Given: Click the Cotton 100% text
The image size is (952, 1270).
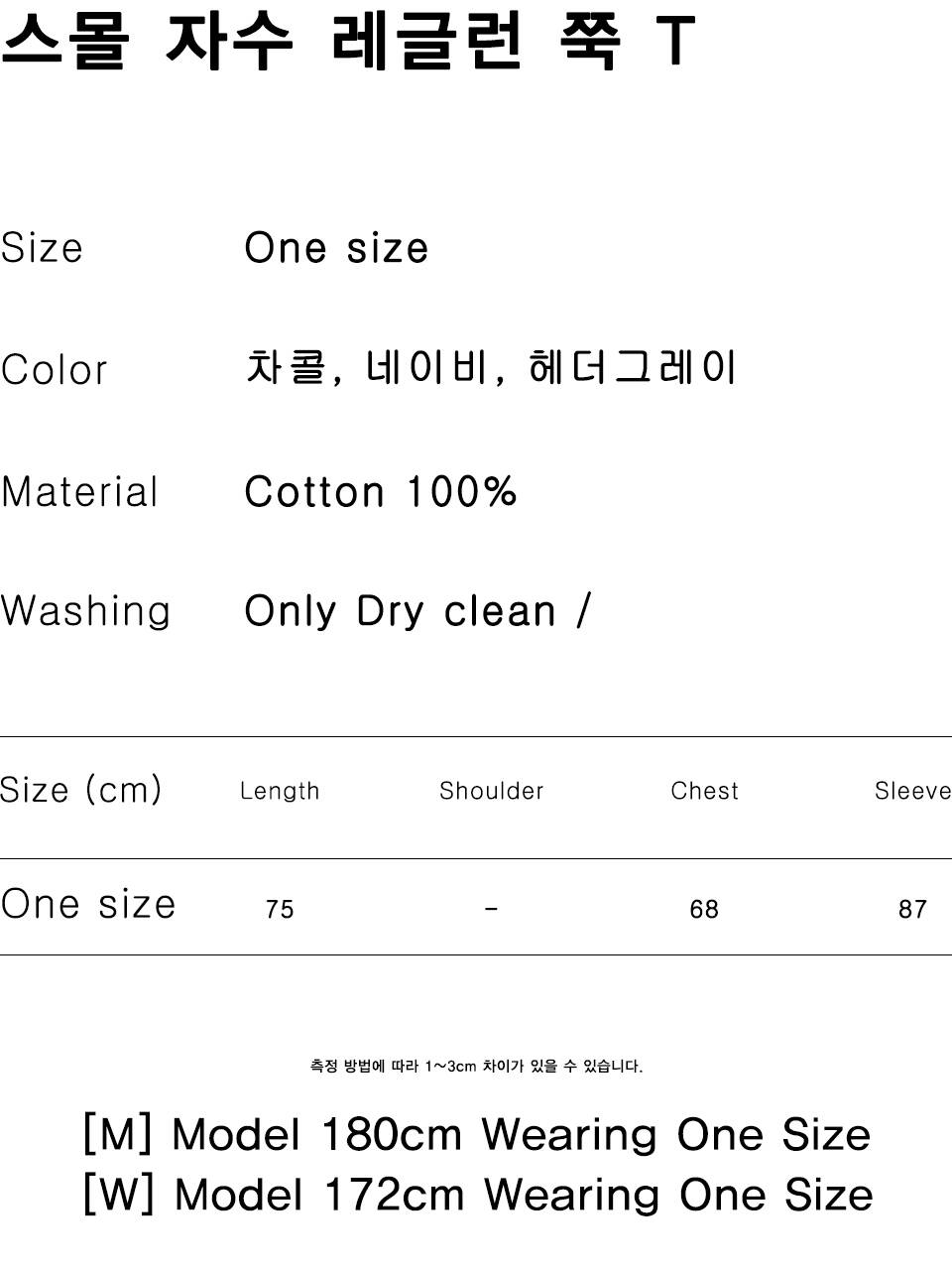Looking at the screenshot, I should click(381, 492).
